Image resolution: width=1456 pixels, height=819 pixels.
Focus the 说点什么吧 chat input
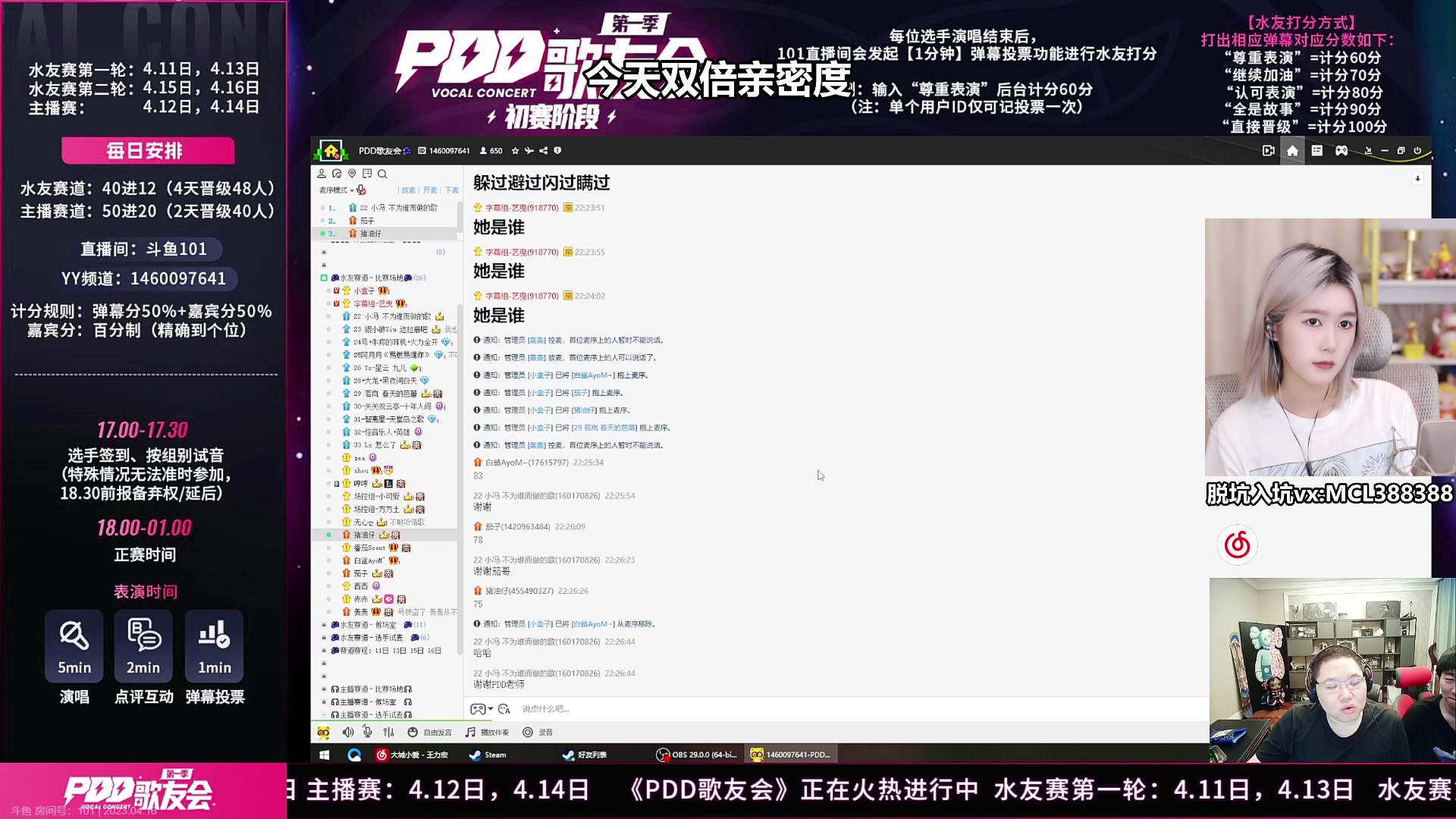coord(862,709)
